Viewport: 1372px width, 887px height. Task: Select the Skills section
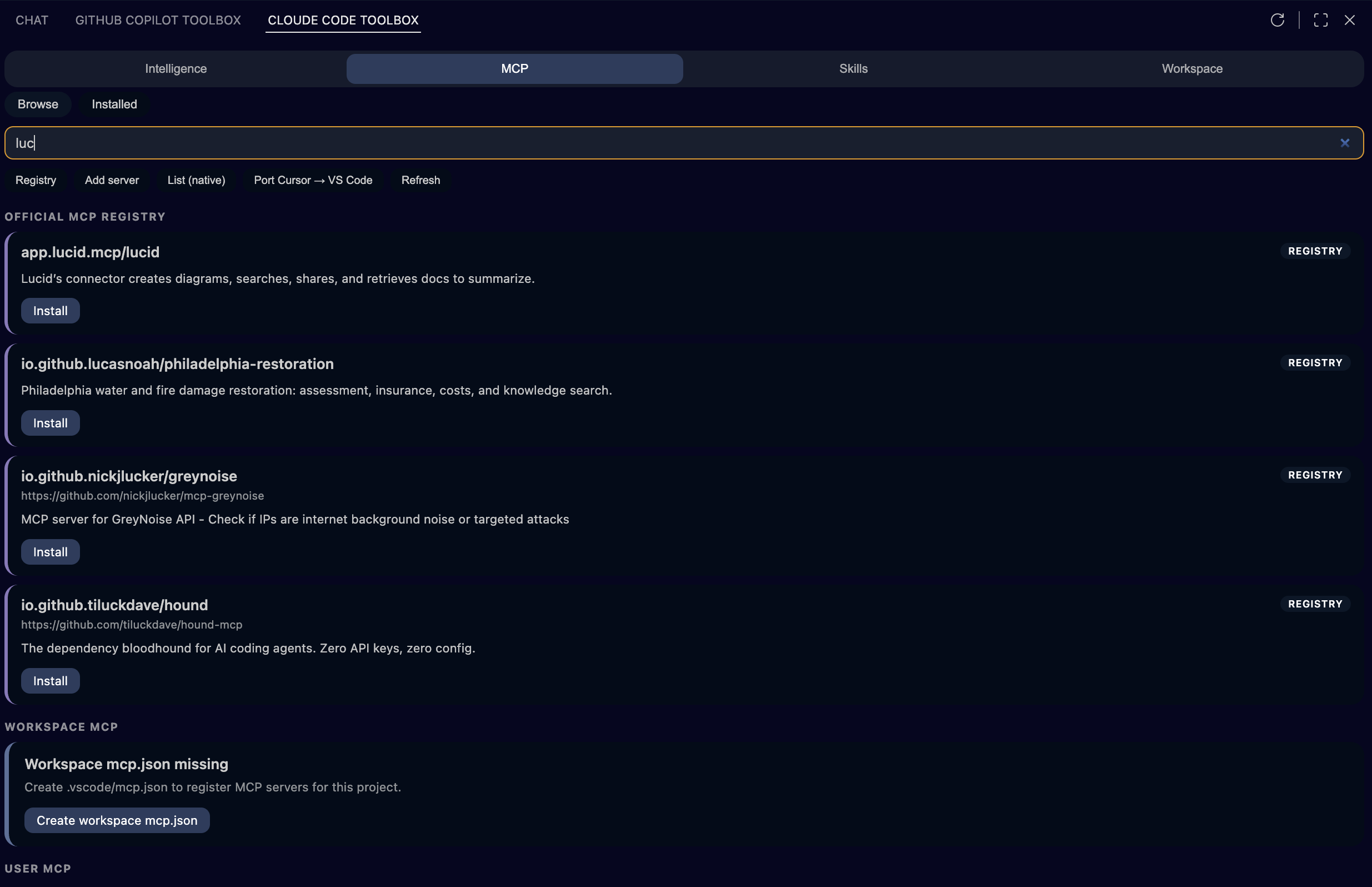tap(852, 68)
